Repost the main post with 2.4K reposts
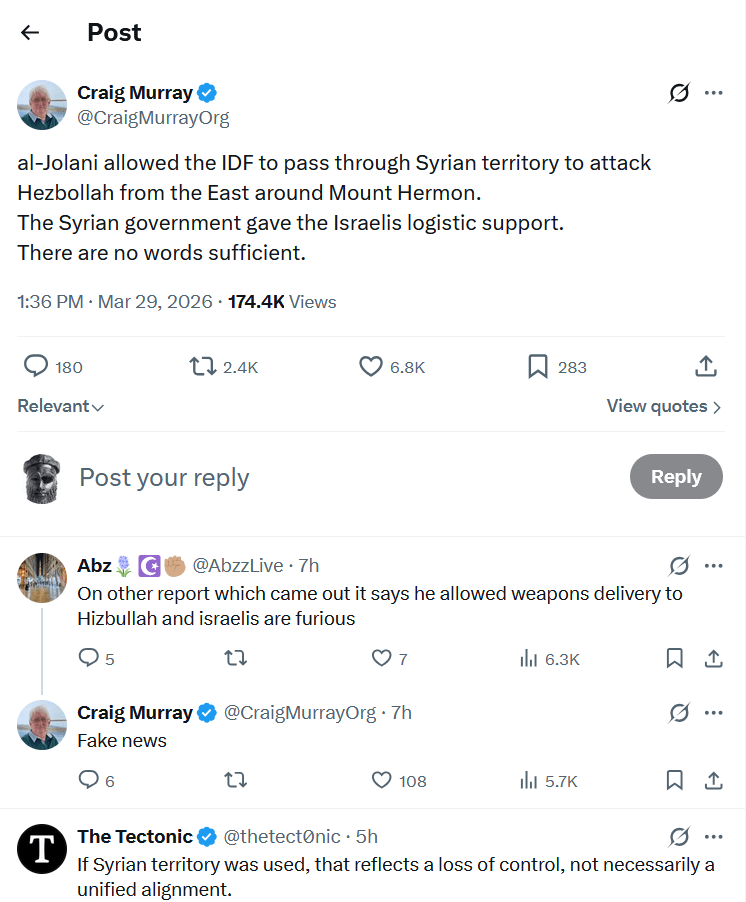 (203, 367)
